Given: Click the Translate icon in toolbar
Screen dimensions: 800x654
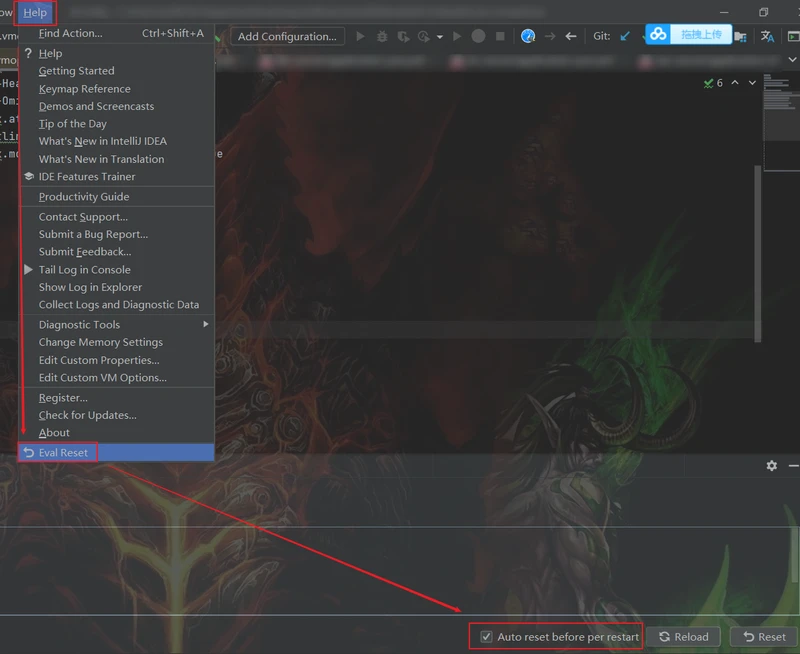Looking at the screenshot, I should 767,36.
